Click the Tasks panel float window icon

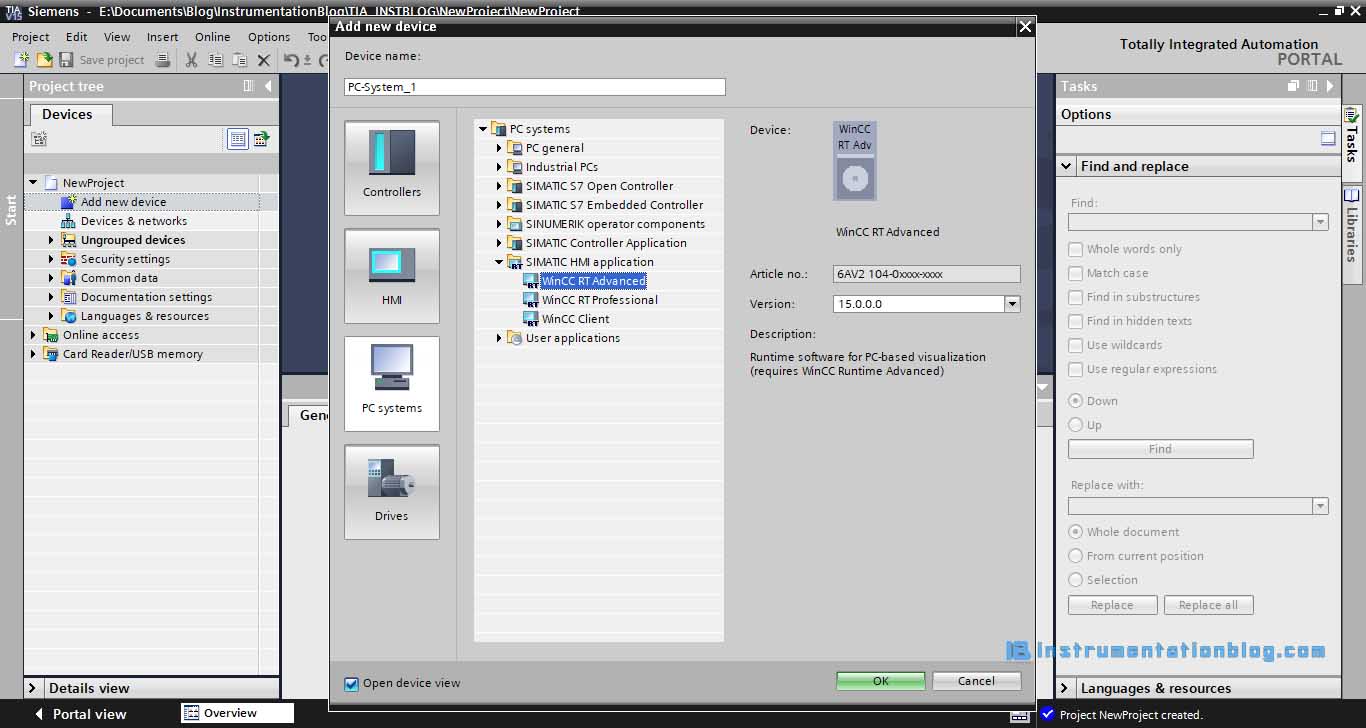tap(1293, 86)
